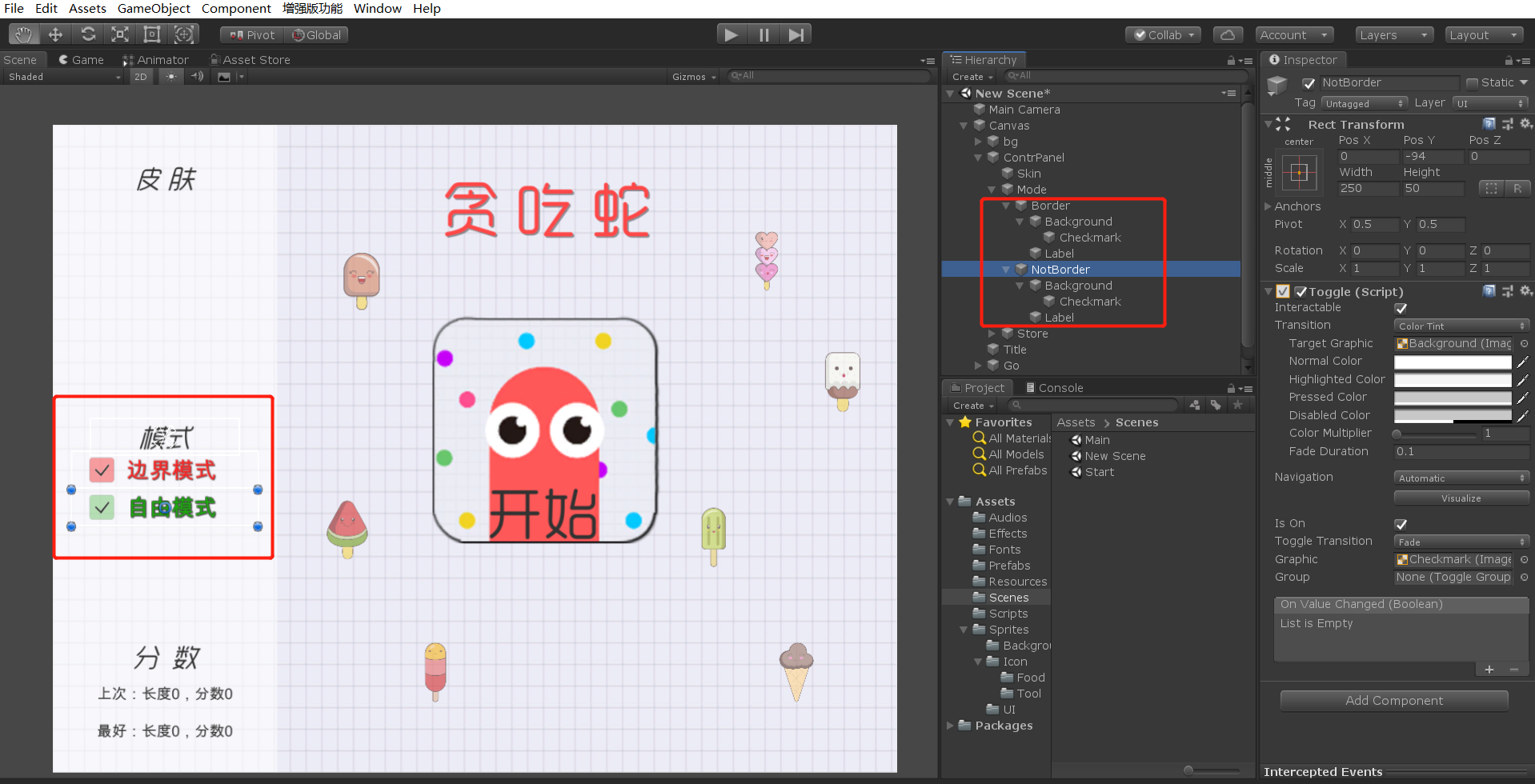Add event with plus button

[x=1489, y=670]
